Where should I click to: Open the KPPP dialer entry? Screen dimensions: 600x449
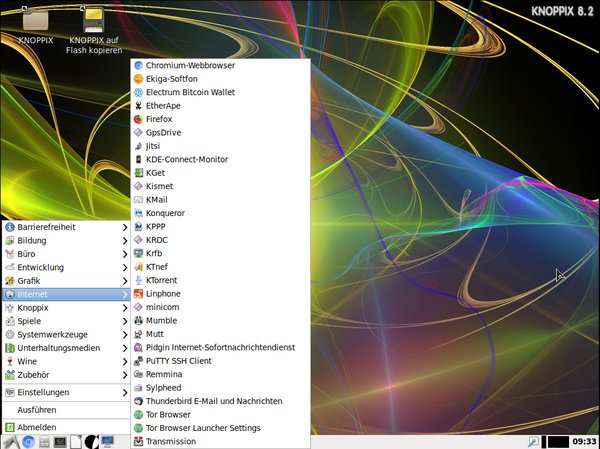(220, 227)
